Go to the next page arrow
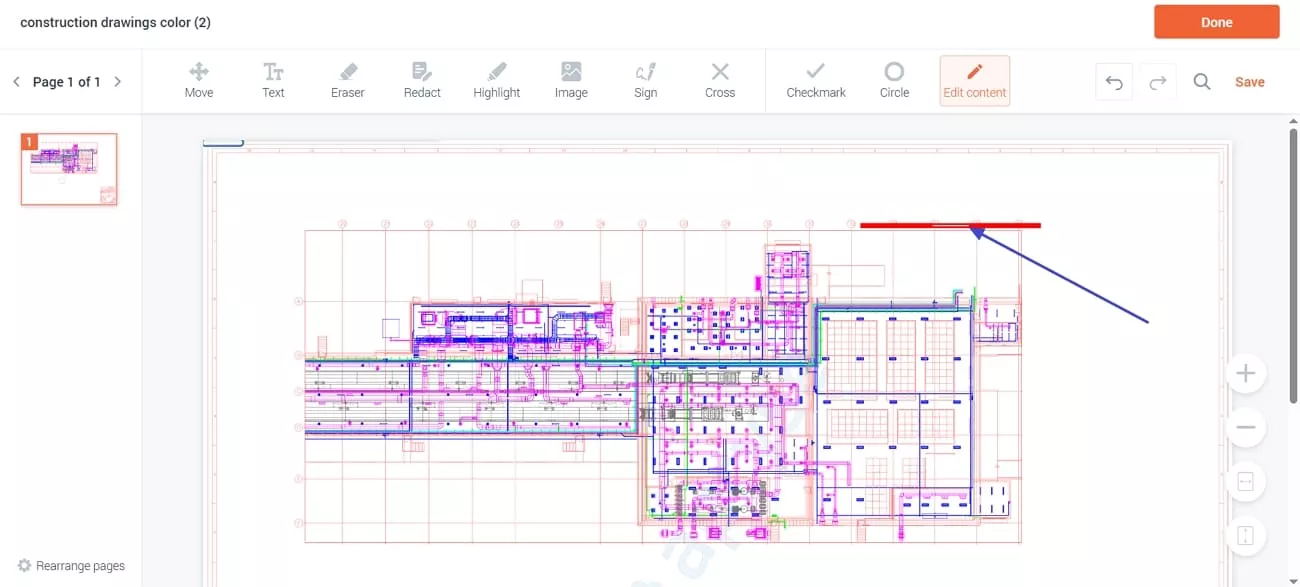Screen dimensions: 1300x587 pyautogui.click(x=117, y=82)
